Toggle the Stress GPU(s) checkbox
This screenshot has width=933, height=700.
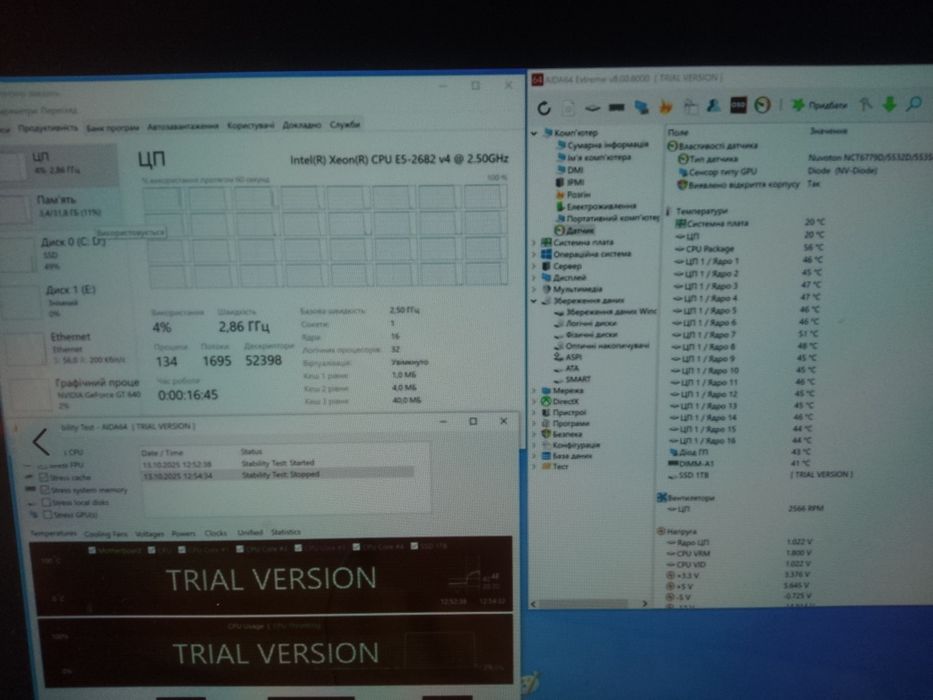48,514
